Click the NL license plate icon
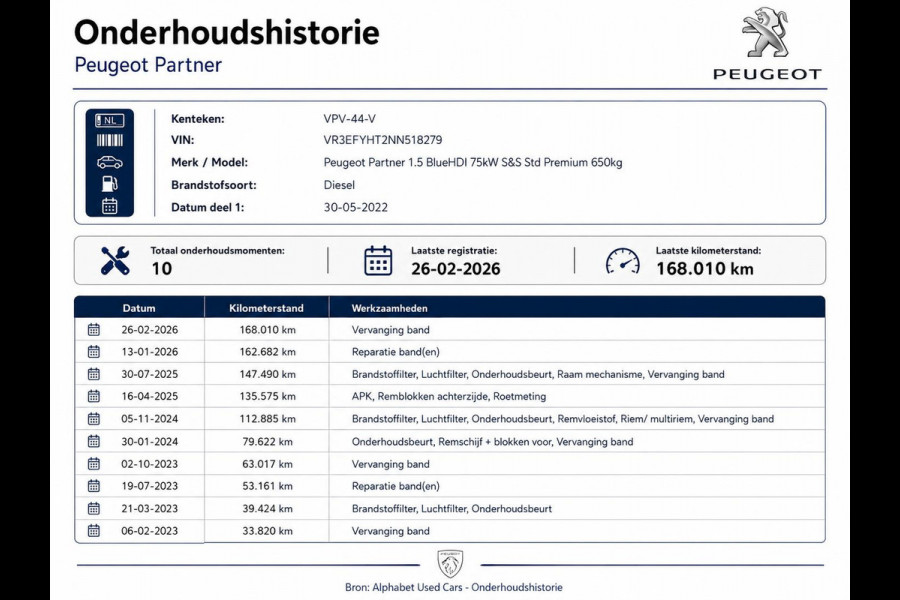Image resolution: width=900 pixels, height=600 pixels. [110, 120]
